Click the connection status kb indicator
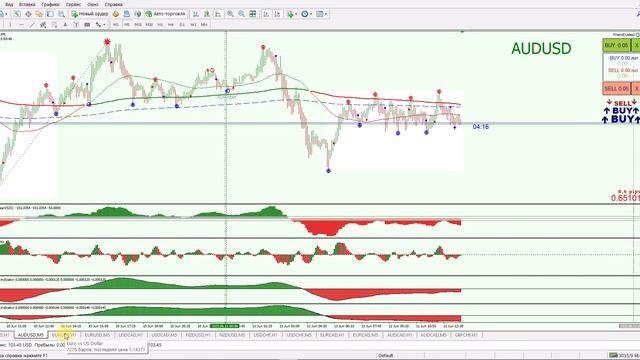The height and width of the screenshot is (360, 640). [624, 356]
